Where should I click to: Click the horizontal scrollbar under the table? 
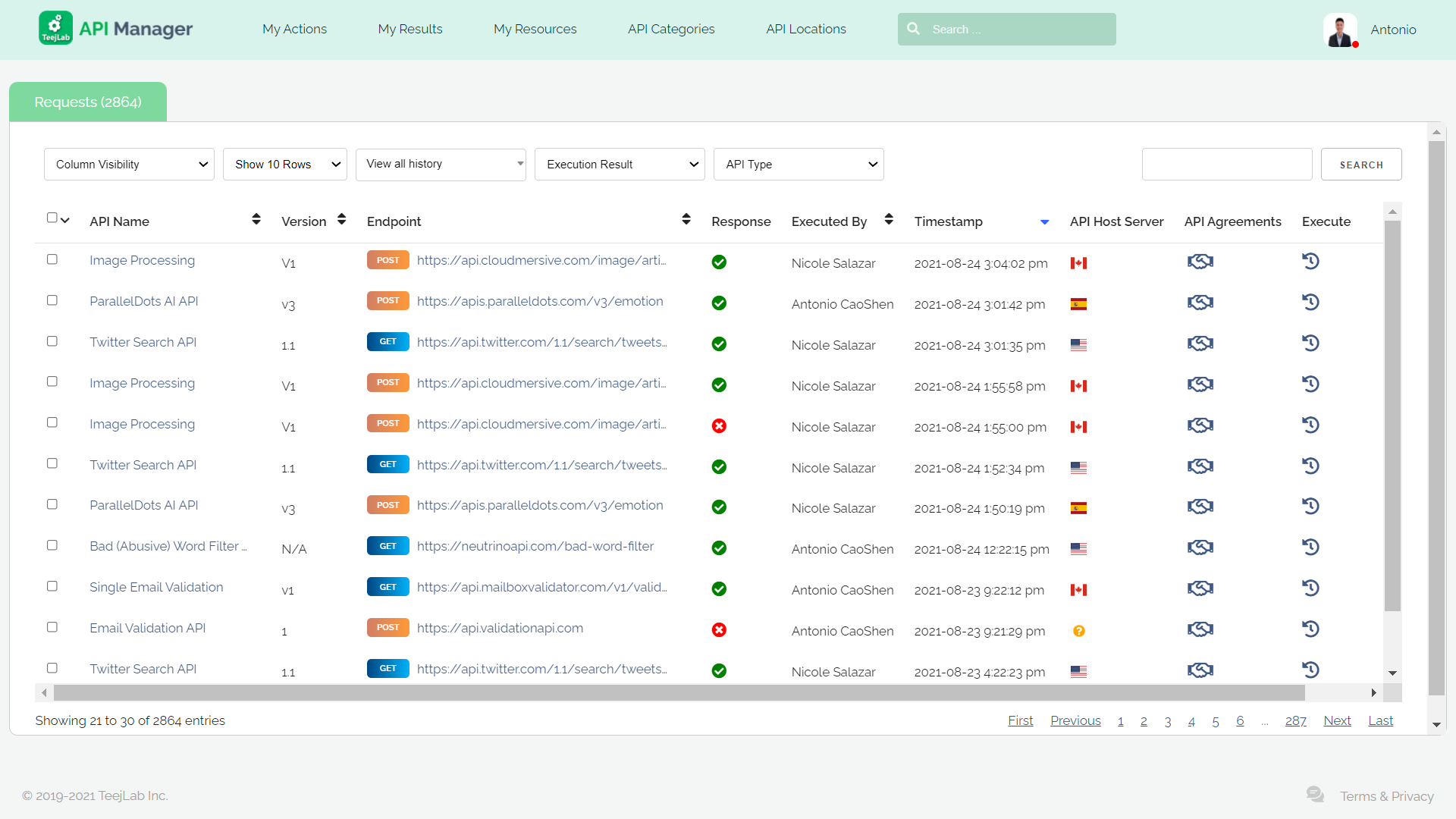678,693
